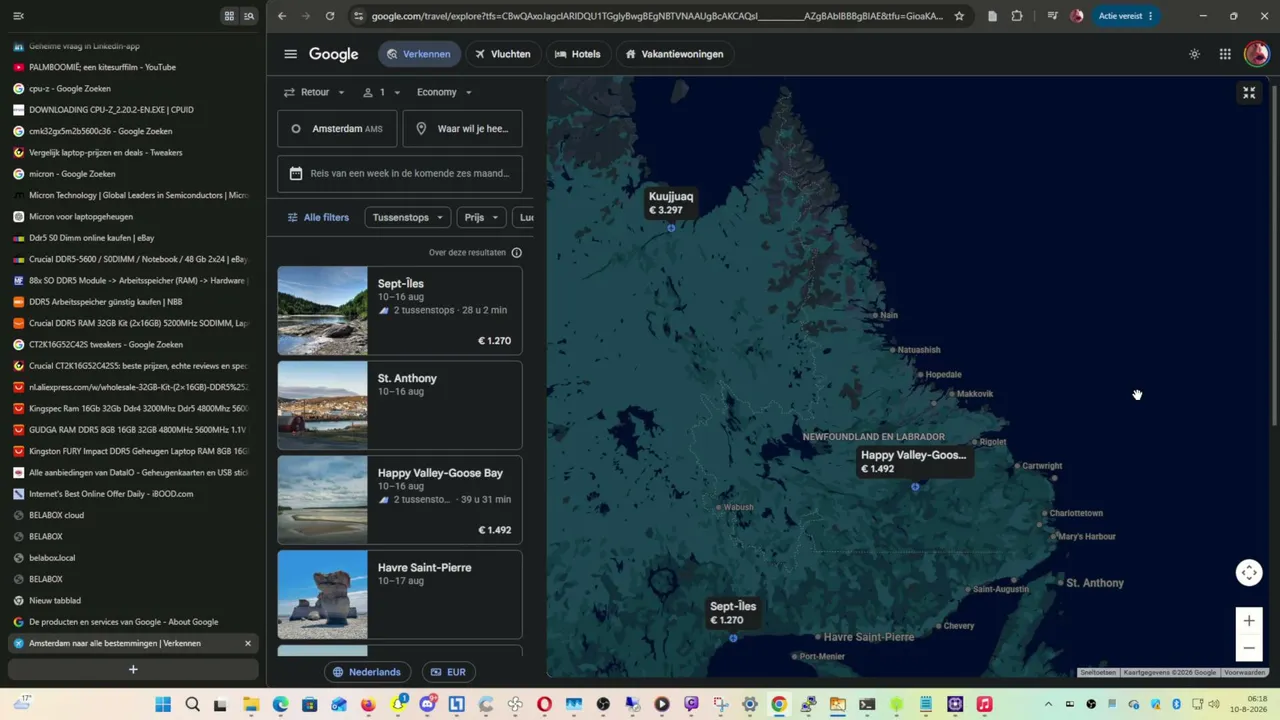1280x720 pixels.
Task: Open the passengers count dropdown
Action: coord(381,92)
